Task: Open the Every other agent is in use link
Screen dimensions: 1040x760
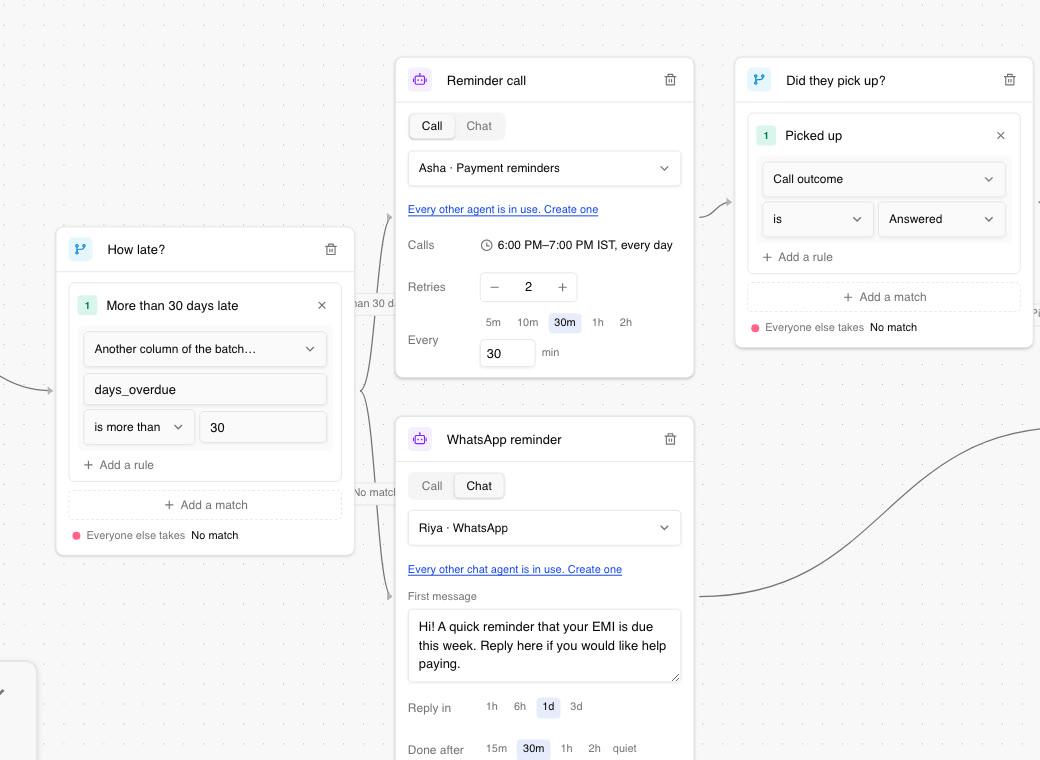Action: 503,210
